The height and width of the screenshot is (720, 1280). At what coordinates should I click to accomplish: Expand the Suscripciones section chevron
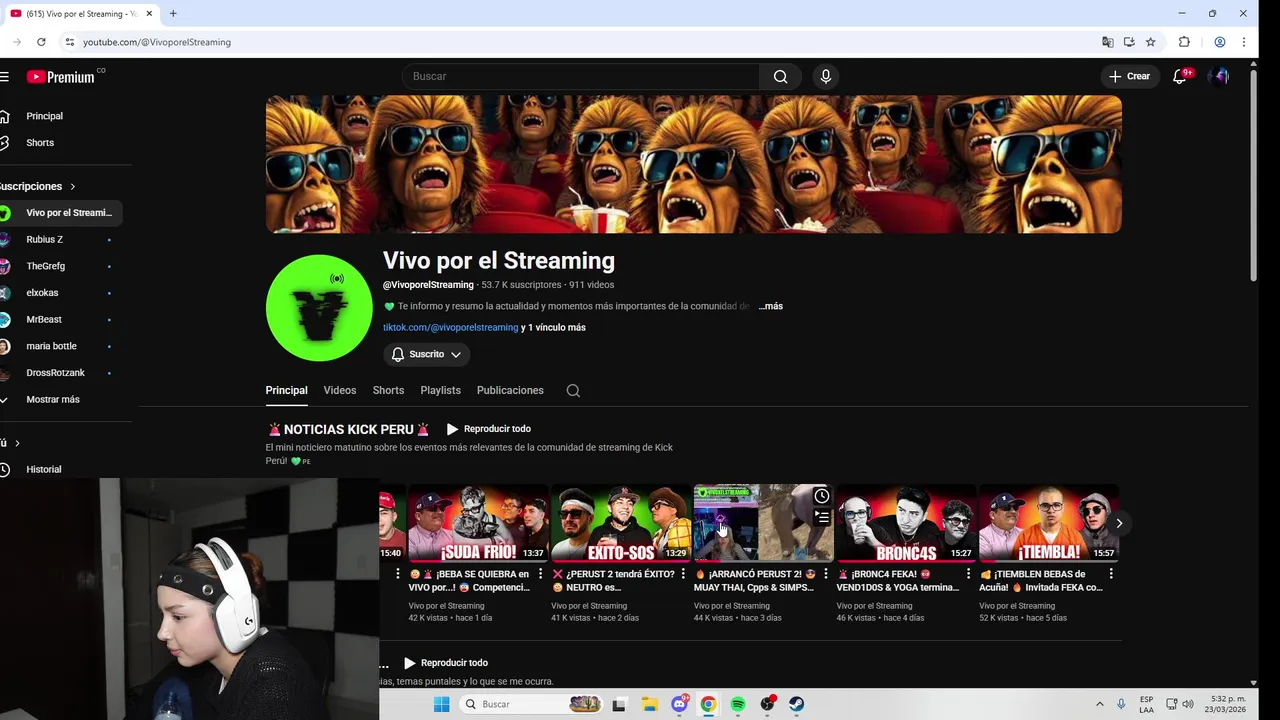pyautogui.click(x=72, y=186)
